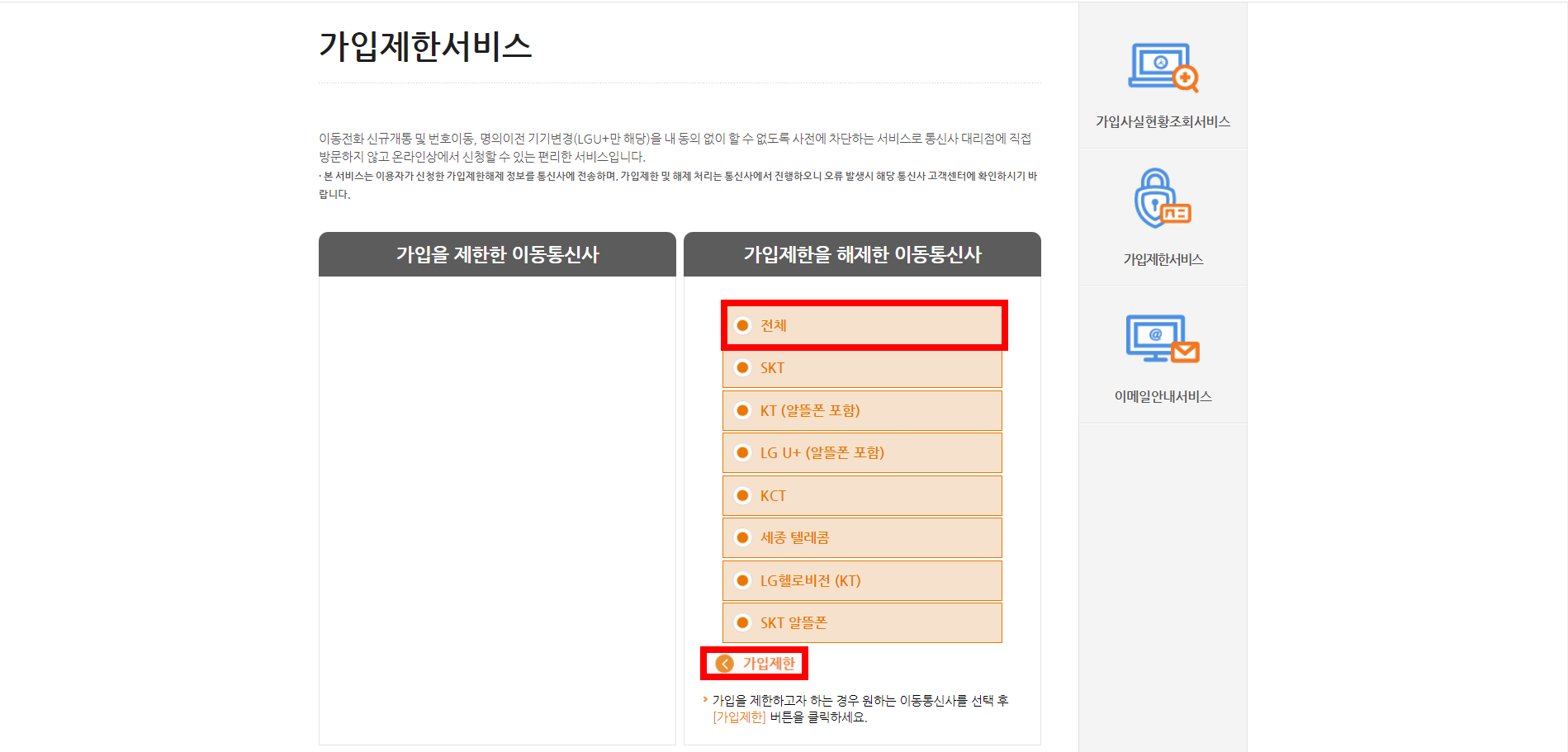Image resolution: width=1568 pixels, height=752 pixels.
Task: Click the 가입제한을 해제한 이동통신사 panel header
Action: [x=861, y=254]
